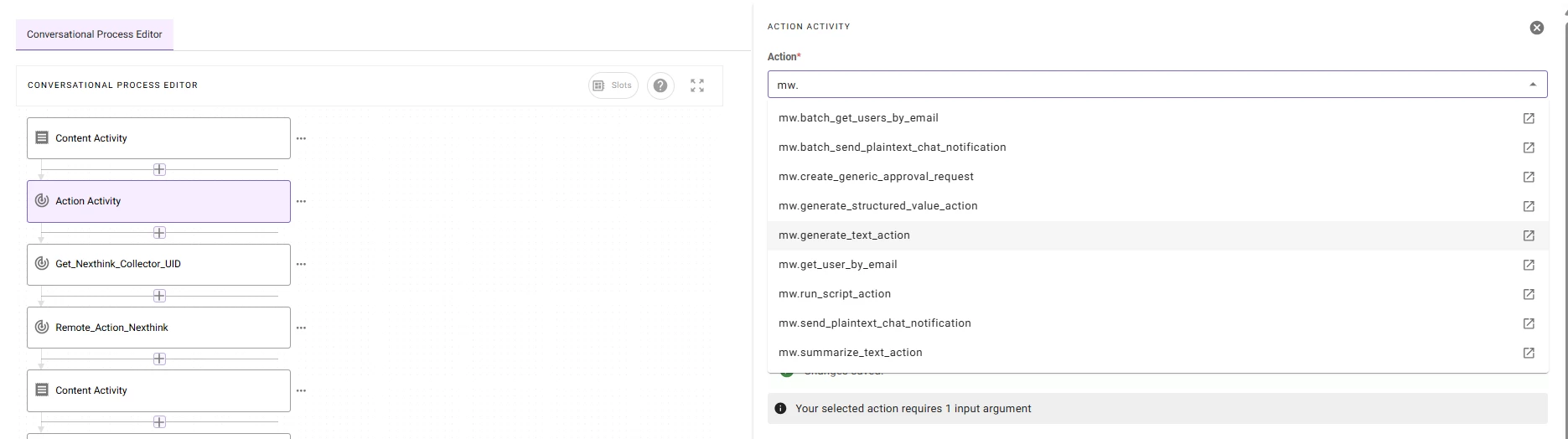Open external link for mw.generate_text_action
Viewport: 1568px width, 439px height.
click(1529, 235)
